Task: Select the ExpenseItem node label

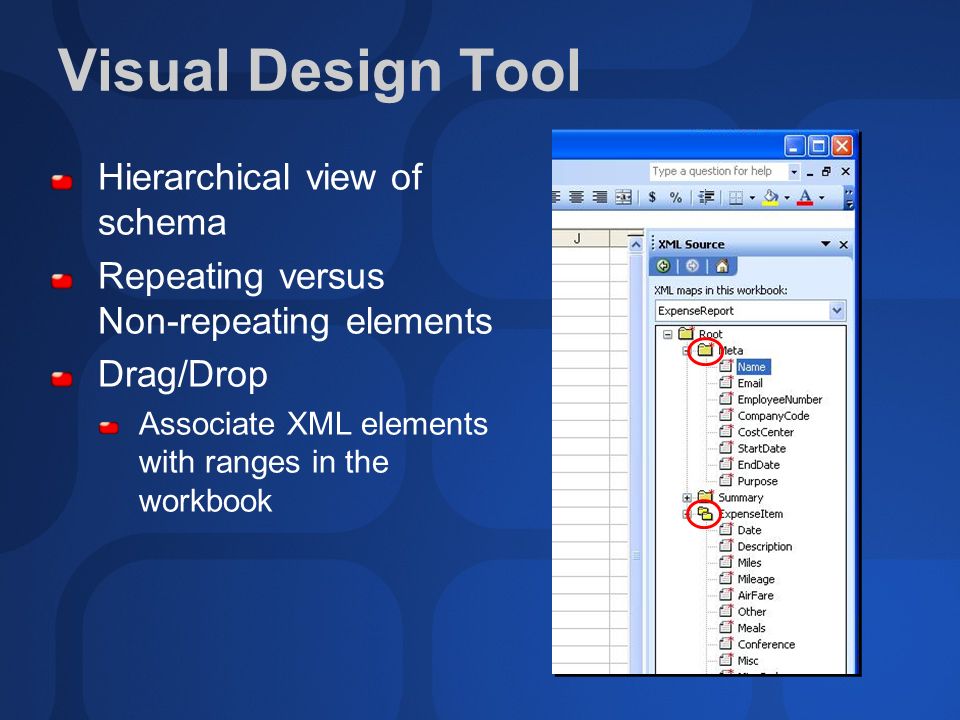Action: [x=751, y=514]
